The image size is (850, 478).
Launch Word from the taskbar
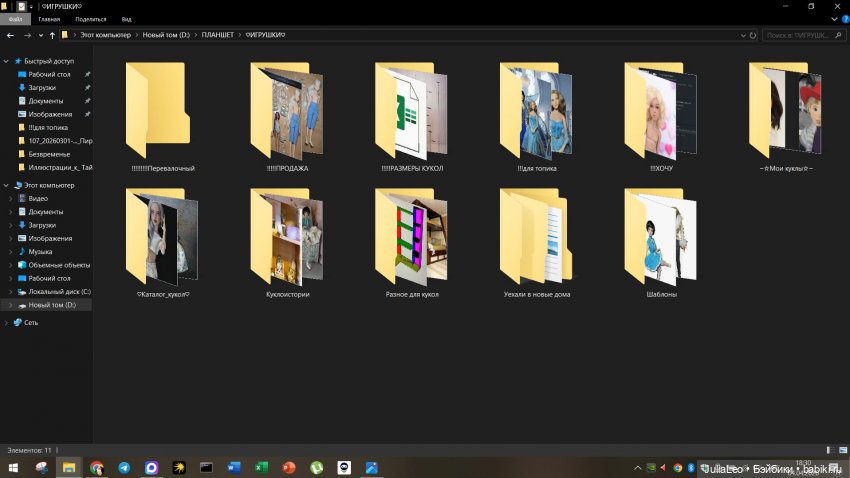[x=234, y=467]
